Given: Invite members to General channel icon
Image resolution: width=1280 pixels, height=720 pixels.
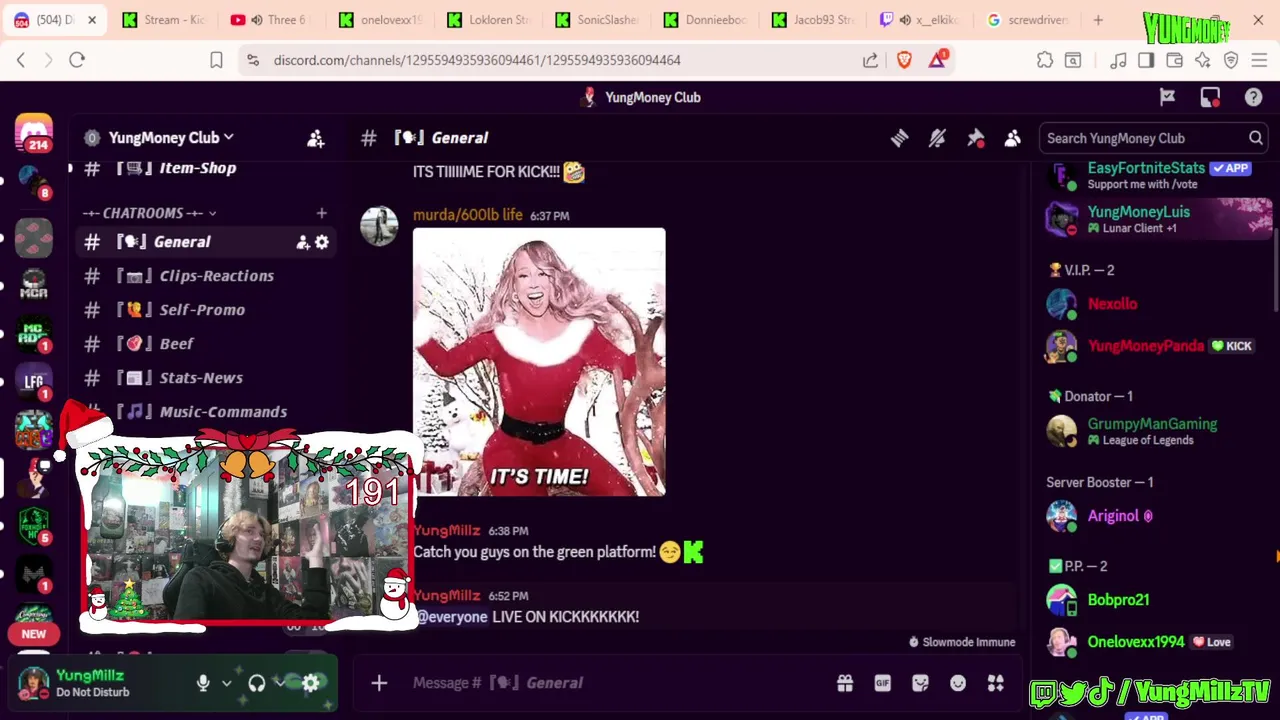Looking at the screenshot, I should tap(302, 242).
